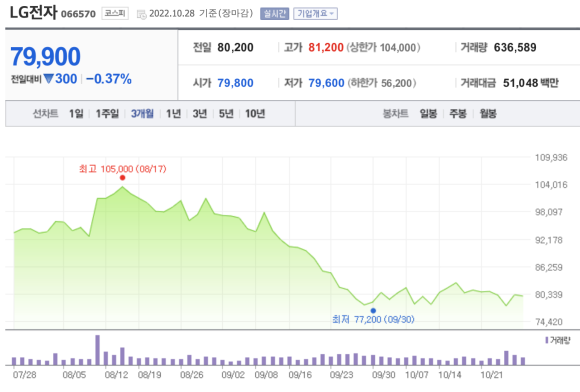Click the 코스피 market badge

click(115, 13)
